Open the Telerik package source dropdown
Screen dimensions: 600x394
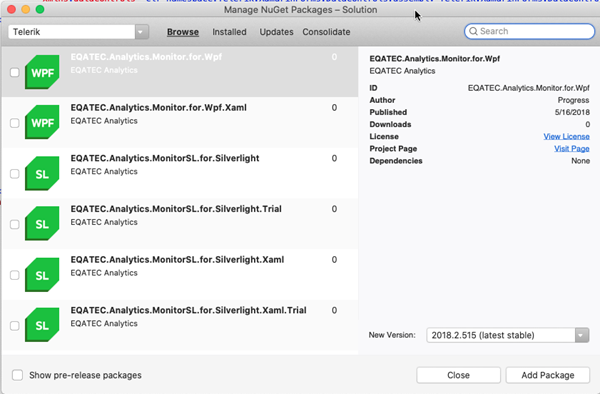[78, 32]
